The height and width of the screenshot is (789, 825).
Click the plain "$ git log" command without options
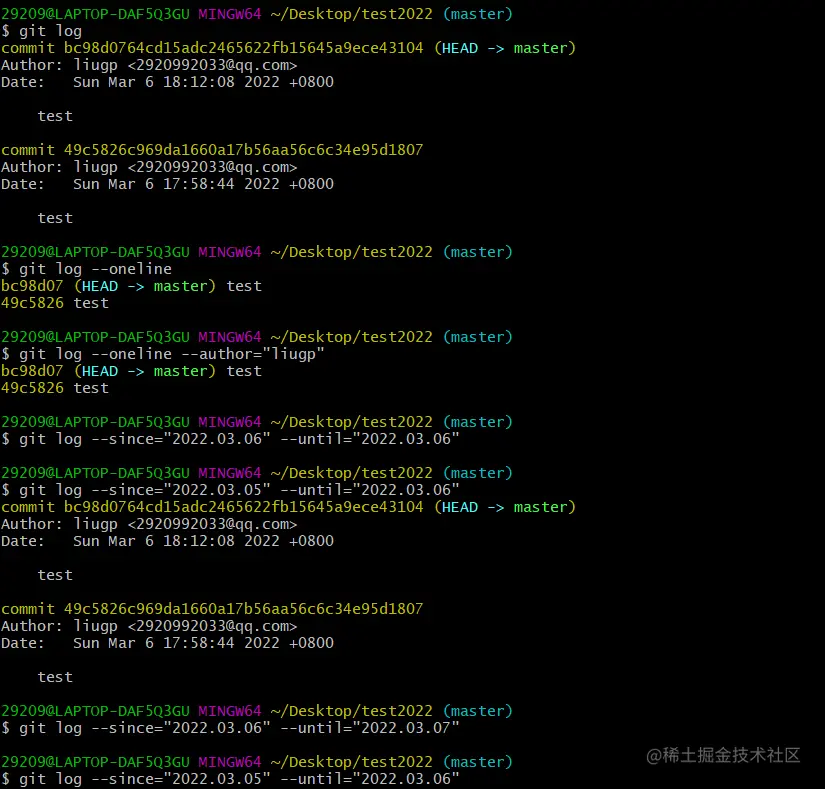pos(42,31)
